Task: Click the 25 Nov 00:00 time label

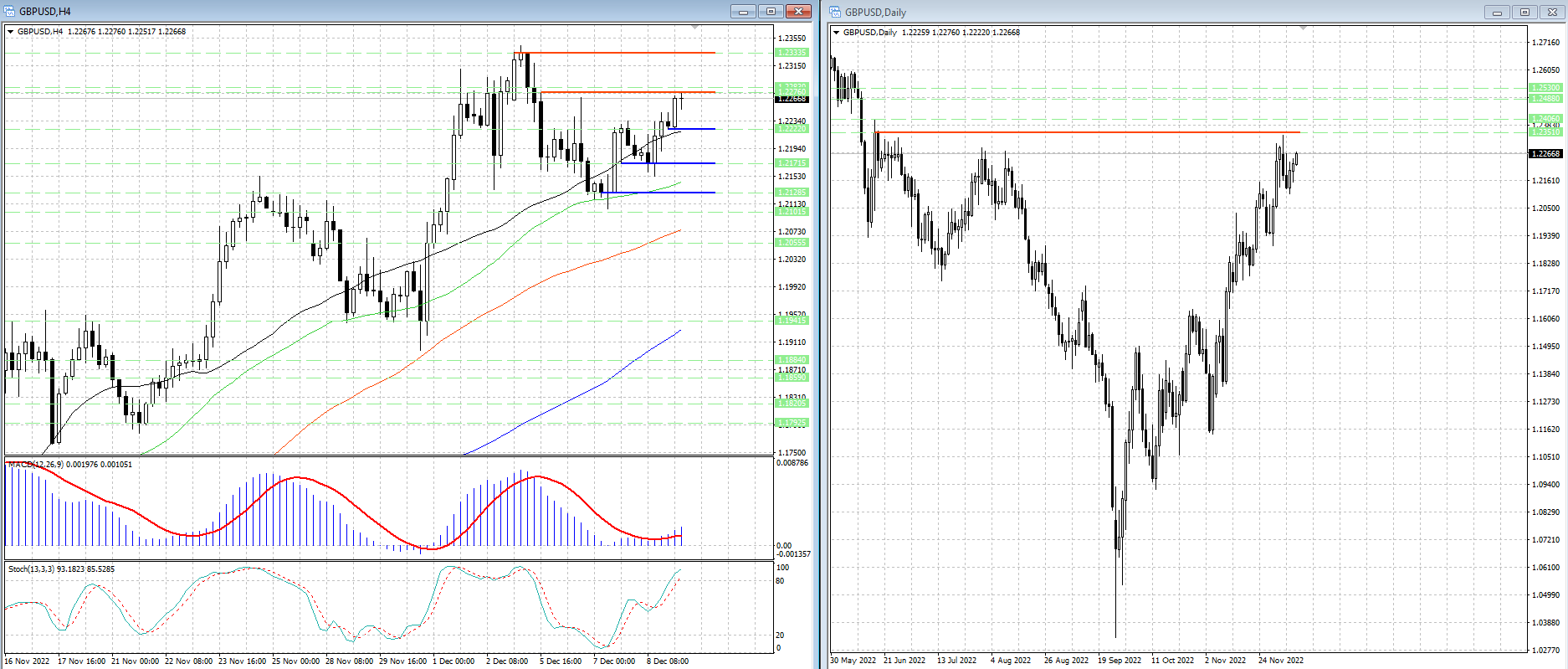Action: tap(296, 661)
